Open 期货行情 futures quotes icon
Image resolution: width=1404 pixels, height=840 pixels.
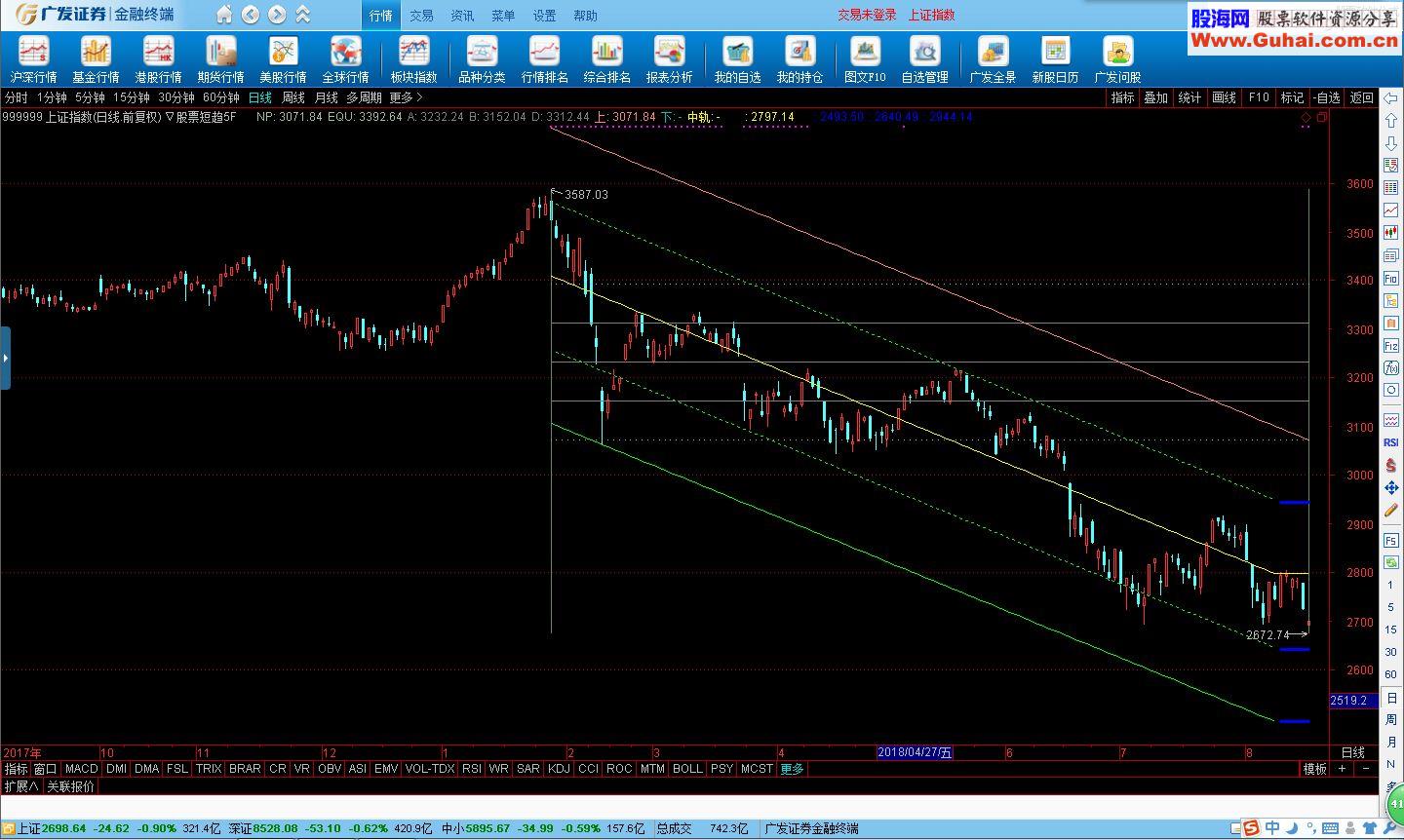click(x=220, y=59)
